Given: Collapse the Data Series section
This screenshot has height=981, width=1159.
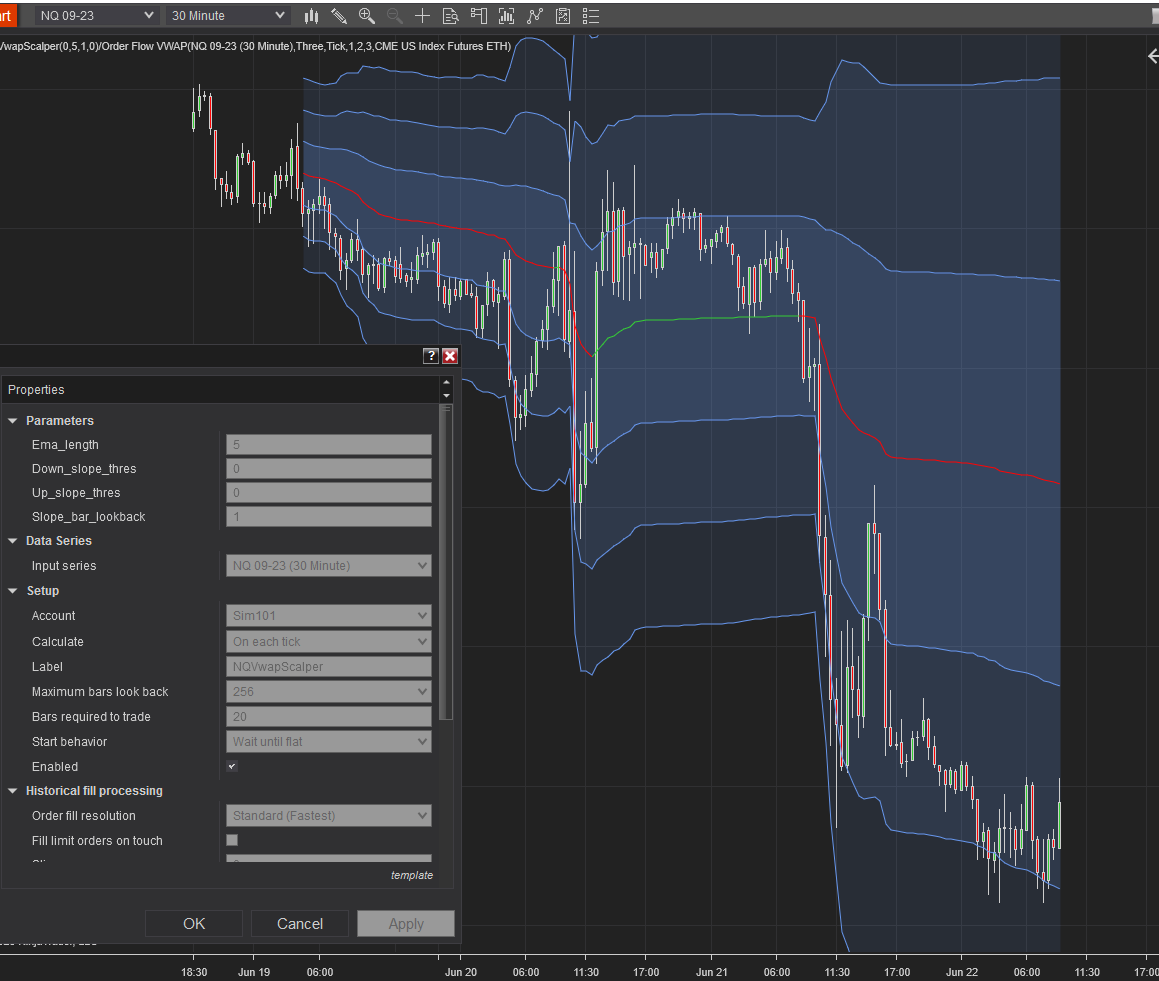Looking at the screenshot, I should pyautogui.click(x=13, y=541).
